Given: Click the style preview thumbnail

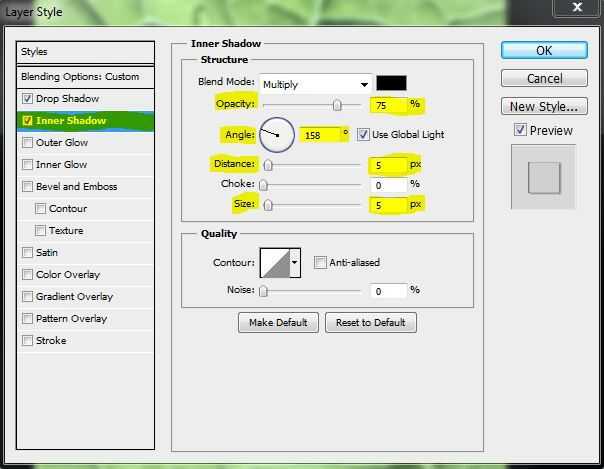Looking at the screenshot, I should coord(543,177).
